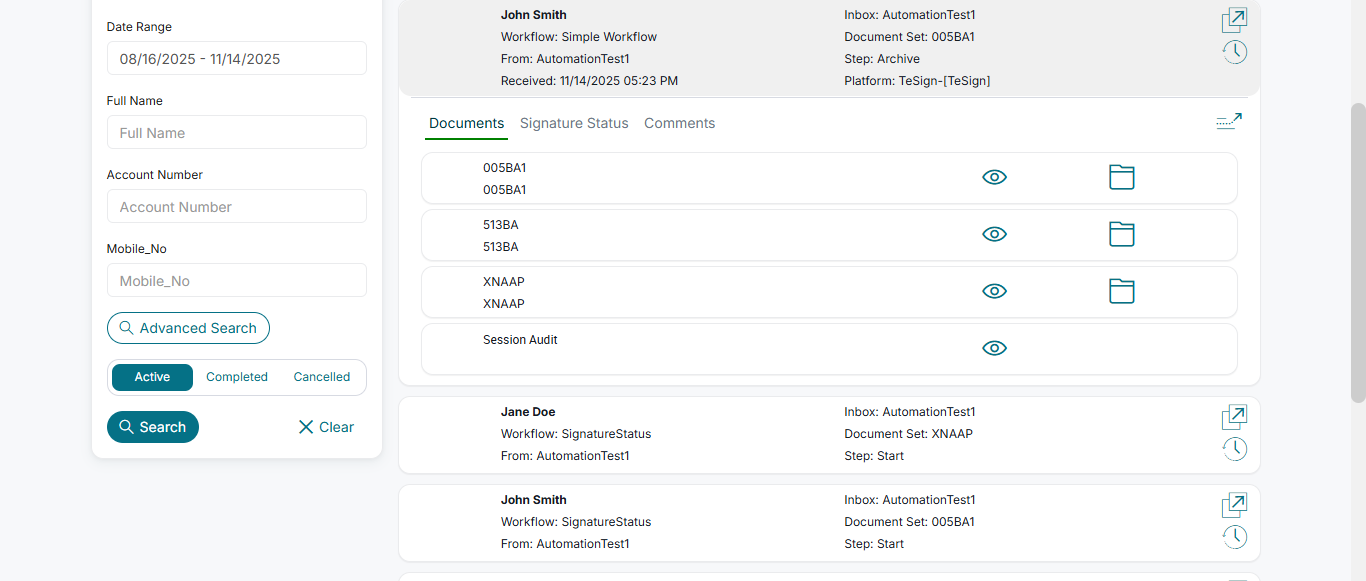Select the Cancelled status filter

(x=321, y=377)
